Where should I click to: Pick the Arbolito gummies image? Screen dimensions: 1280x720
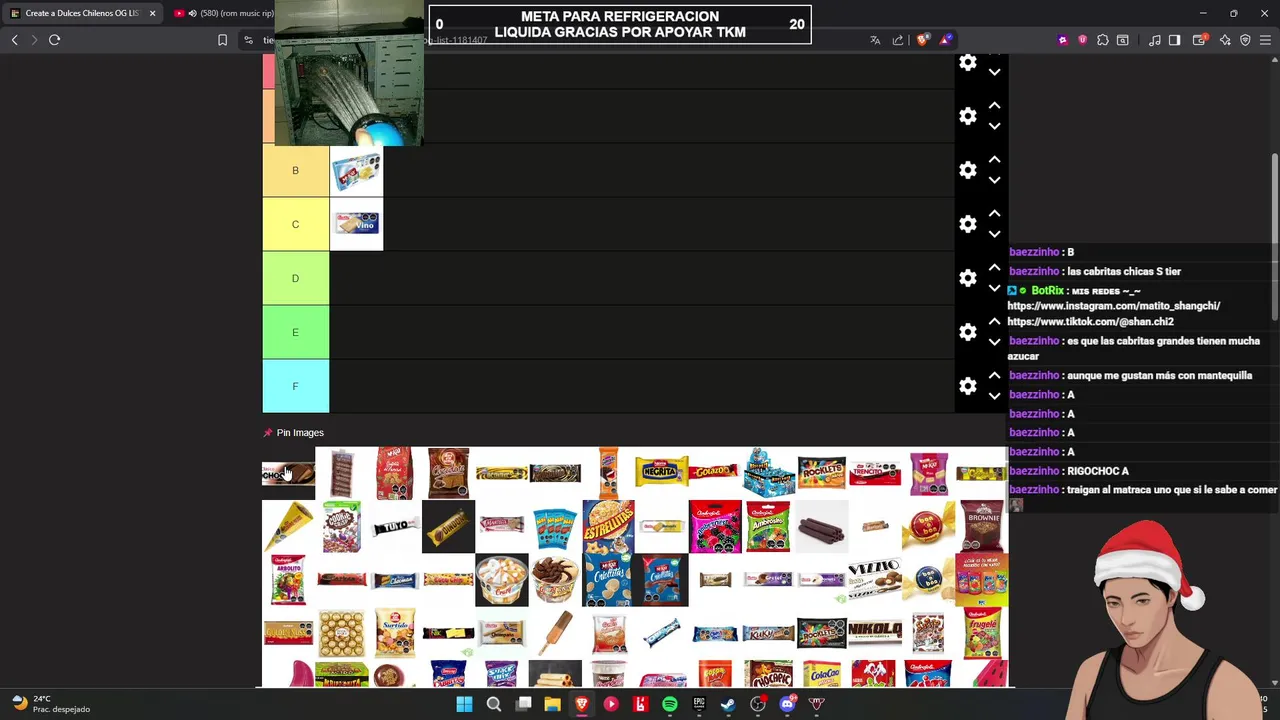tap(288, 580)
